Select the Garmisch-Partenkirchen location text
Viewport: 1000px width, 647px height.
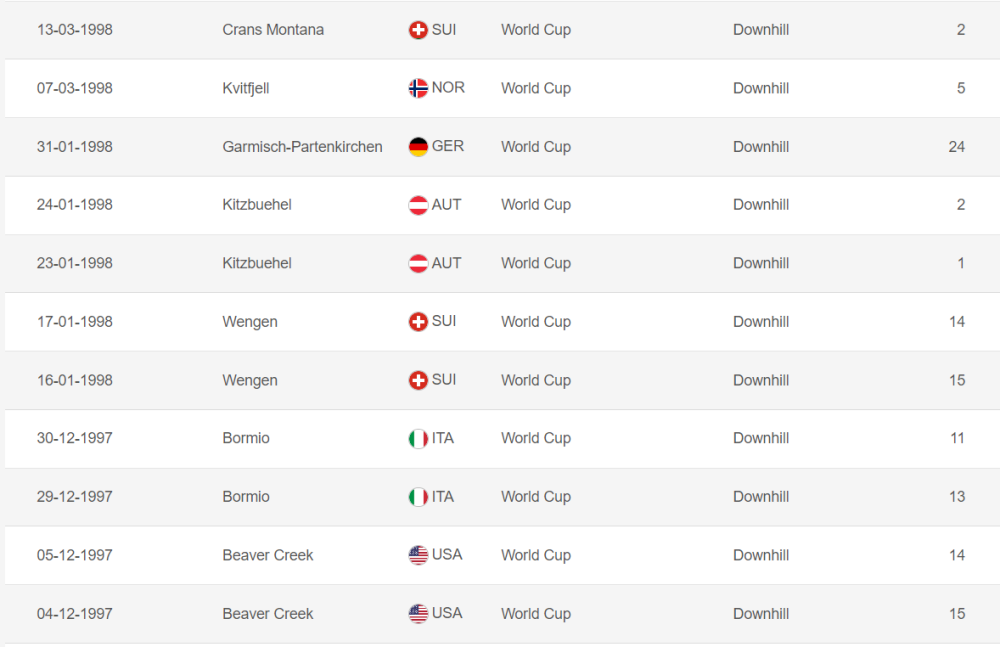[302, 147]
